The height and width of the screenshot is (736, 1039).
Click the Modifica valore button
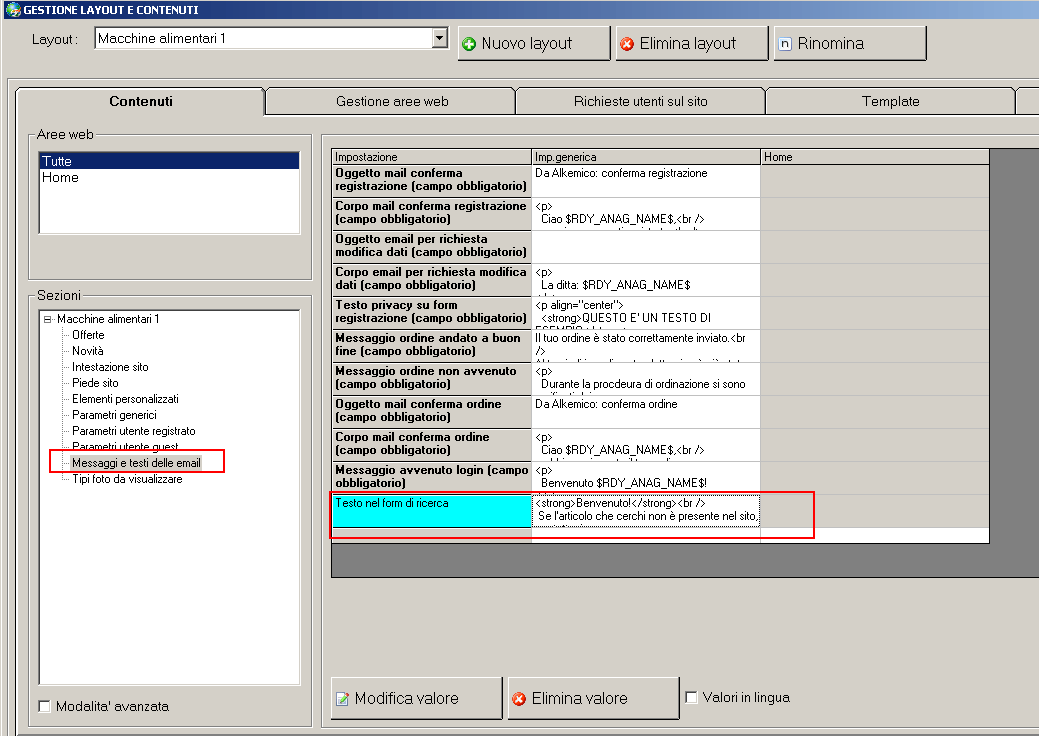click(x=416, y=698)
